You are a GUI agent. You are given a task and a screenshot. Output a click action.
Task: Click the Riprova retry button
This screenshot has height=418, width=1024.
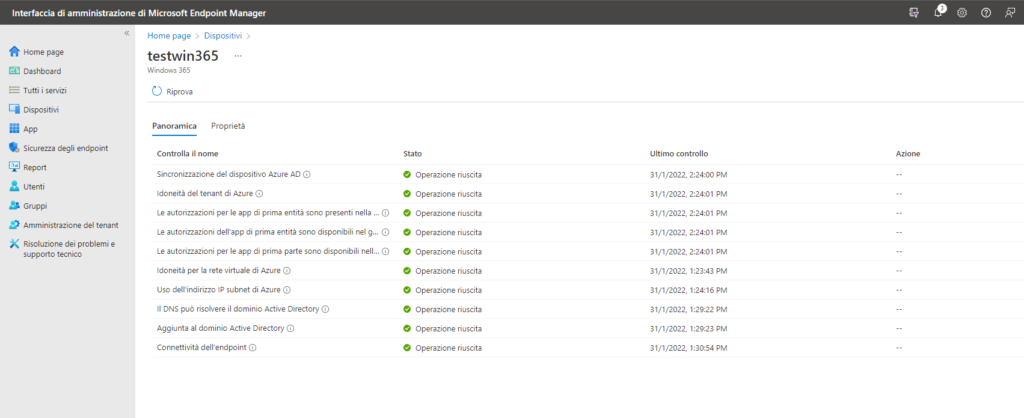click(x=172, y=92)
